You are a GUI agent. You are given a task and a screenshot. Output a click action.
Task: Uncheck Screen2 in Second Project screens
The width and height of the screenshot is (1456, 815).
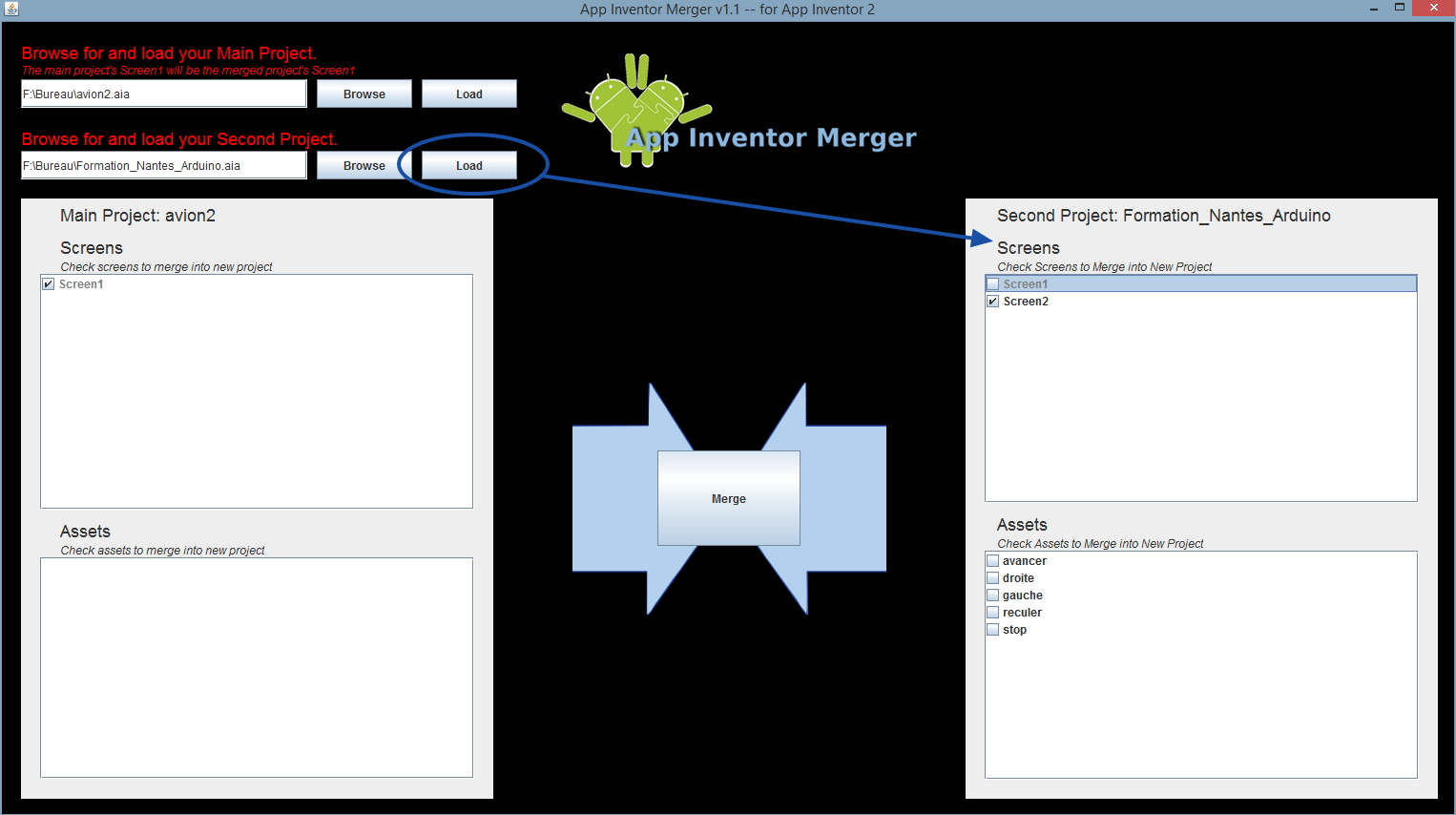click(993, 302)
